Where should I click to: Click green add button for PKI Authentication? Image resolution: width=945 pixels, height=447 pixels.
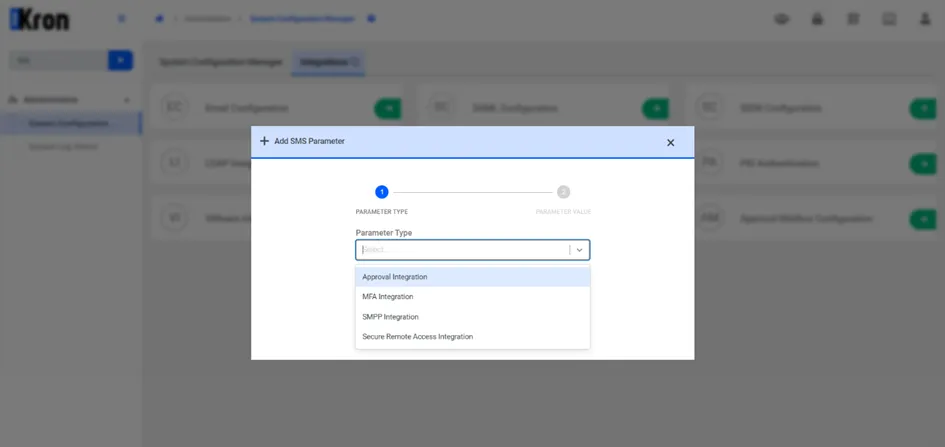pos(923,164)
